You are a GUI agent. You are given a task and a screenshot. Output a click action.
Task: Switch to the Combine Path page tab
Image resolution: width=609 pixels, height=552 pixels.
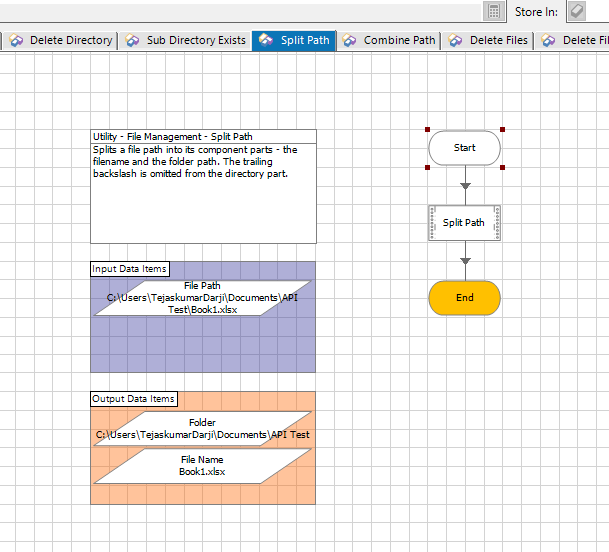[x=399, y=41]
